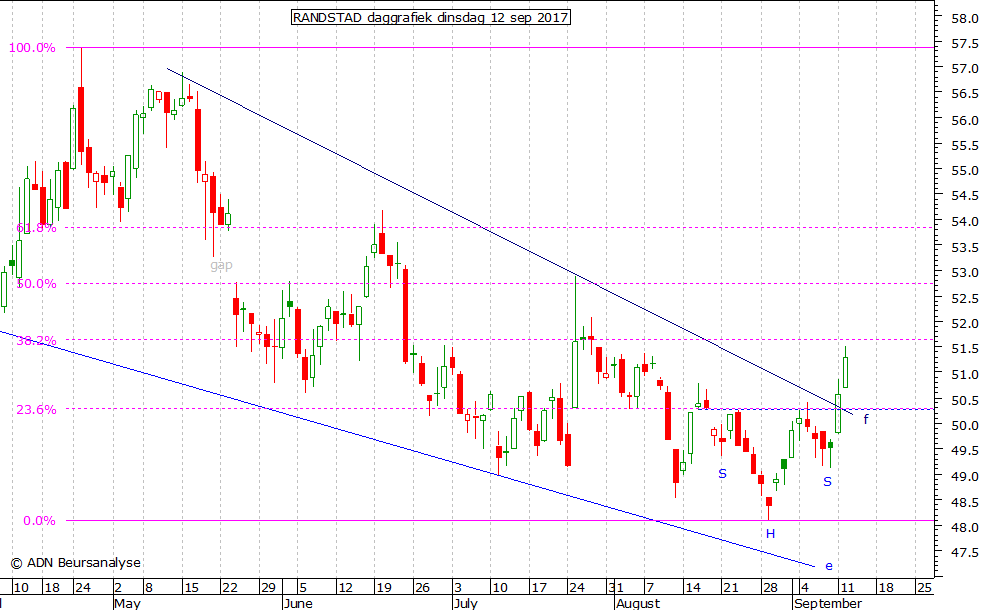Click the September month label
982x610 pixels.
click(828, 603)
